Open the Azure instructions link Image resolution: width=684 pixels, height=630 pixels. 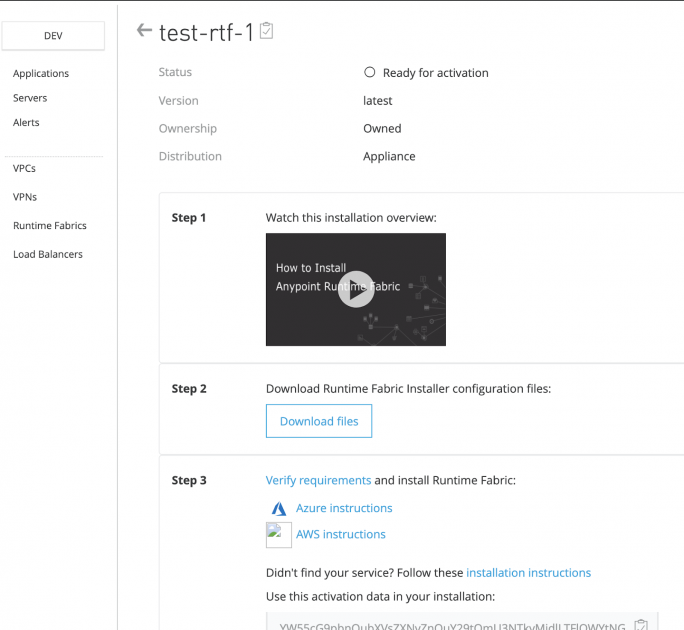[x=344, y=508]
